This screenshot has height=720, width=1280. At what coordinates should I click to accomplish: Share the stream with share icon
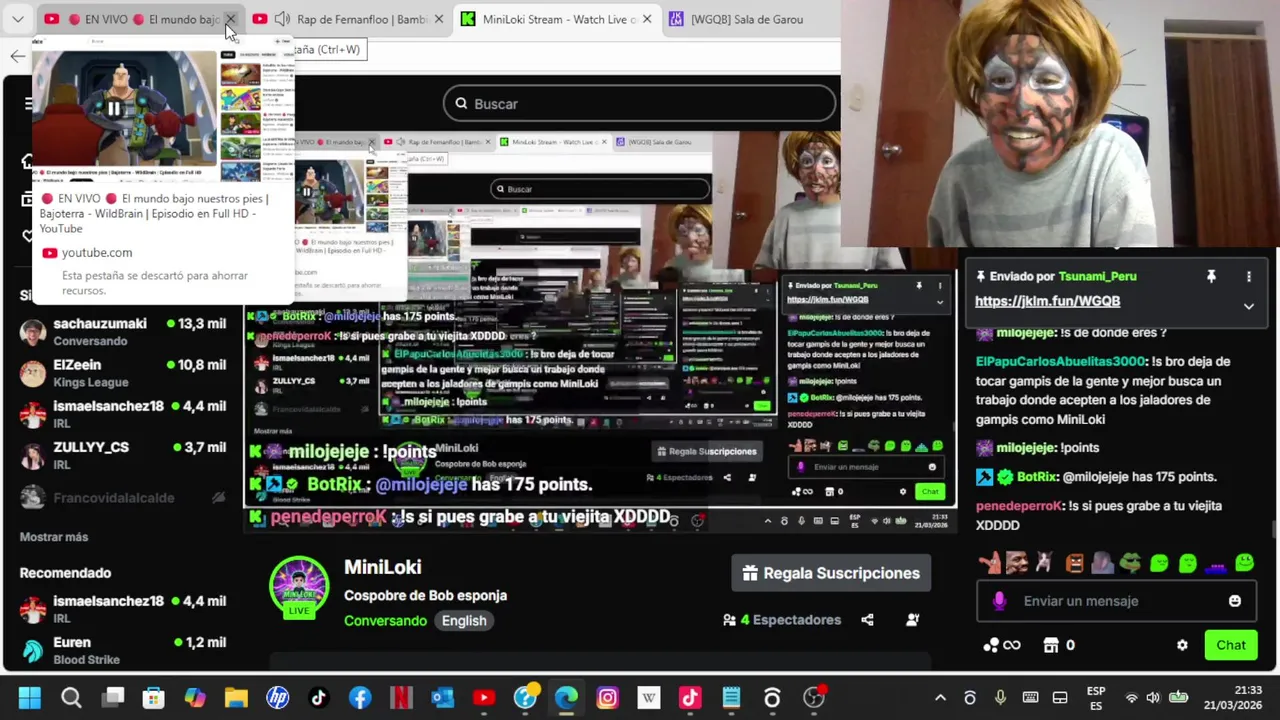pos(867,620)
